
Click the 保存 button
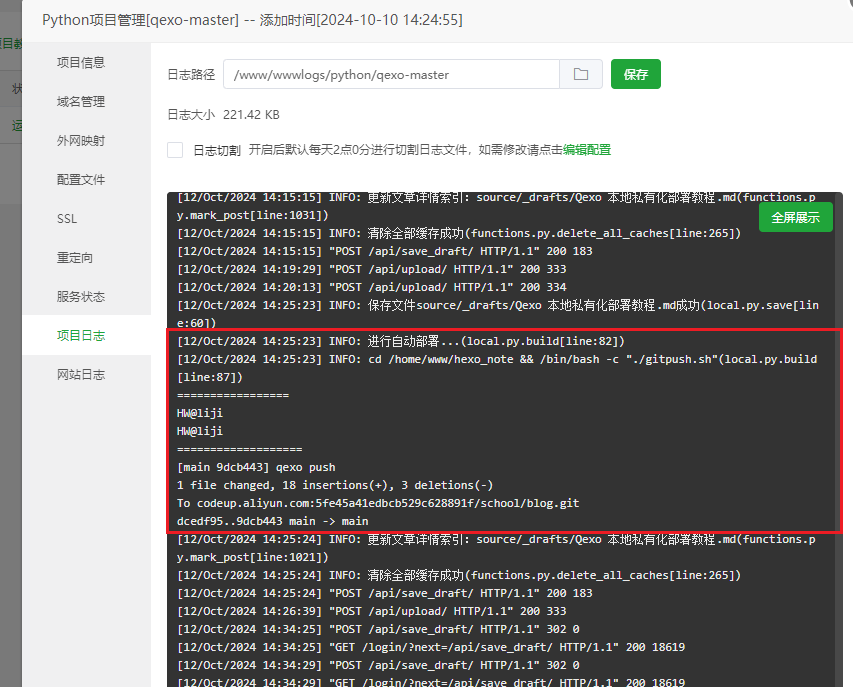635,75
